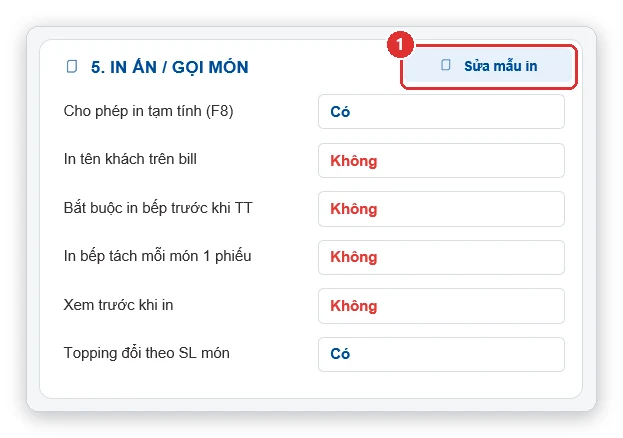Screen dimensions: 623x438
Task: Click the label 'Bắt buộc in bếp trước khi TT'
Action: (158, 208)
